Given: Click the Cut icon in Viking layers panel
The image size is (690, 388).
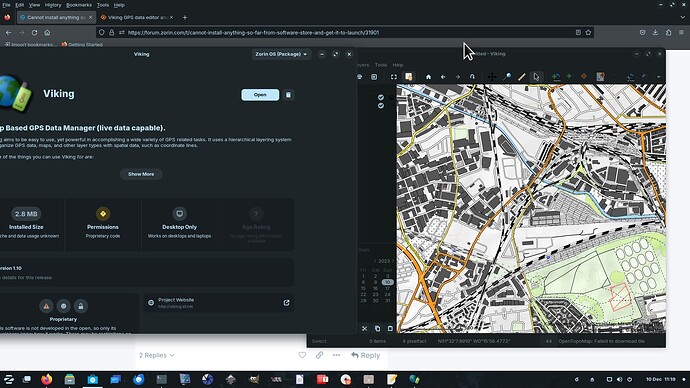Looking at the screenshot, I should (364, 328).
